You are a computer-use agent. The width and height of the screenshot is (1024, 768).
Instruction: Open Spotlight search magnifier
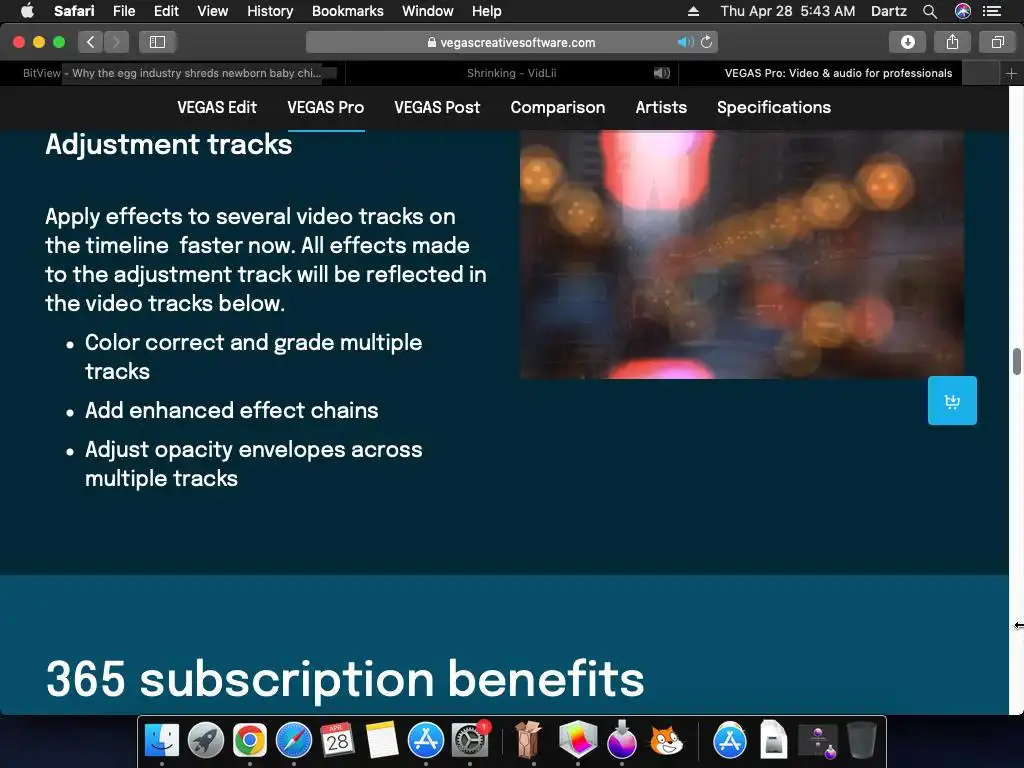click(930, 11)
